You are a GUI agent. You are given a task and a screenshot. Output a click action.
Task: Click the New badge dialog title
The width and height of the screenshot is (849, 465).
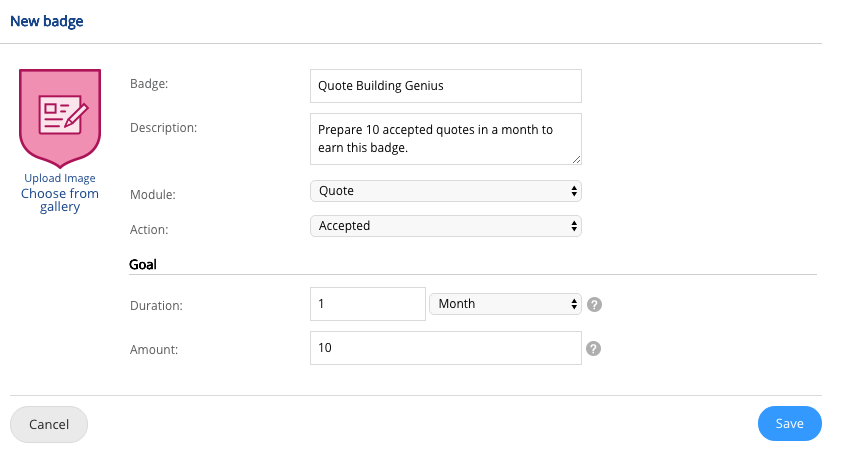point(47,21)
